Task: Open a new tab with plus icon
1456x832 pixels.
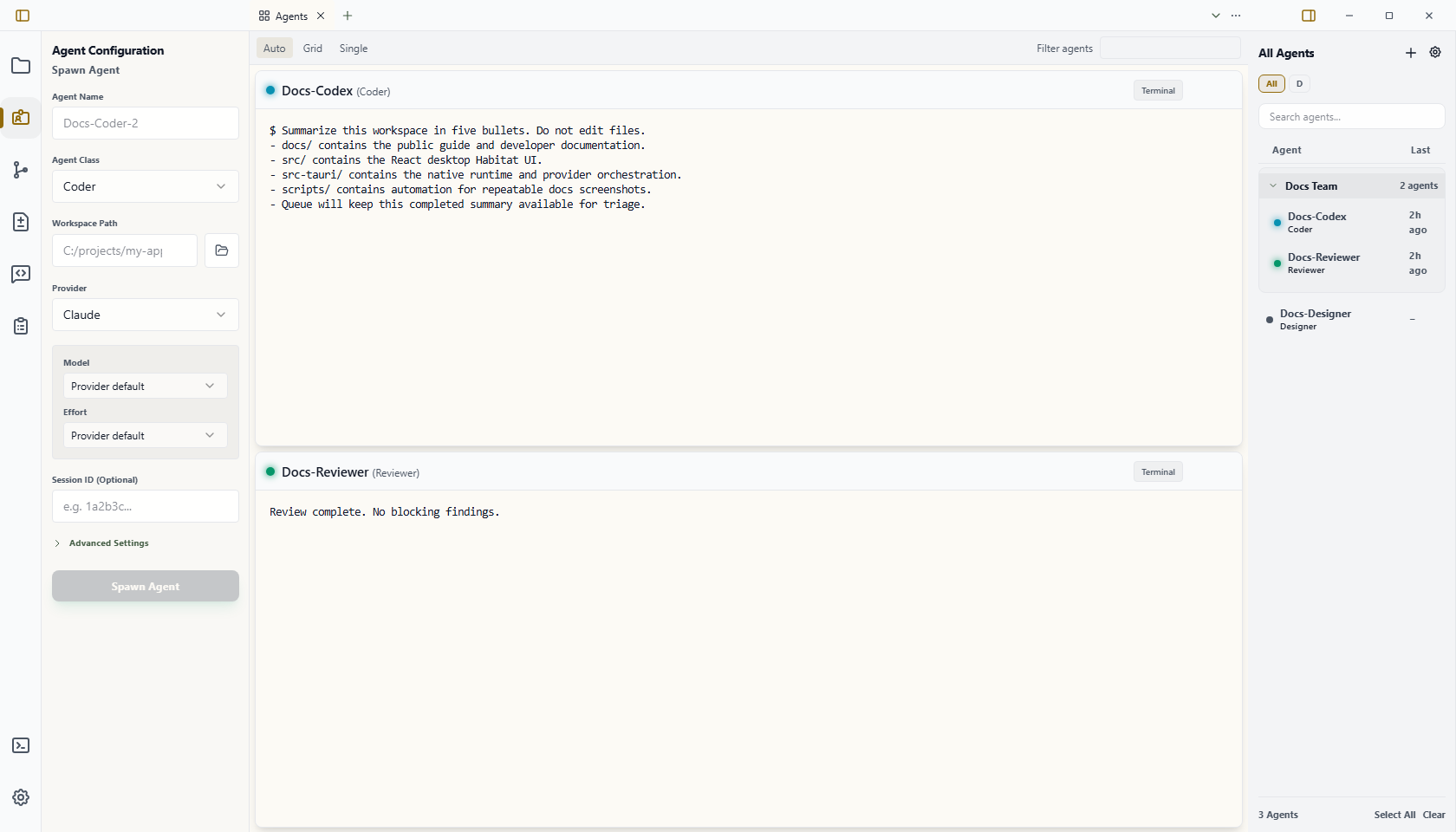Action: coord(348,16)
